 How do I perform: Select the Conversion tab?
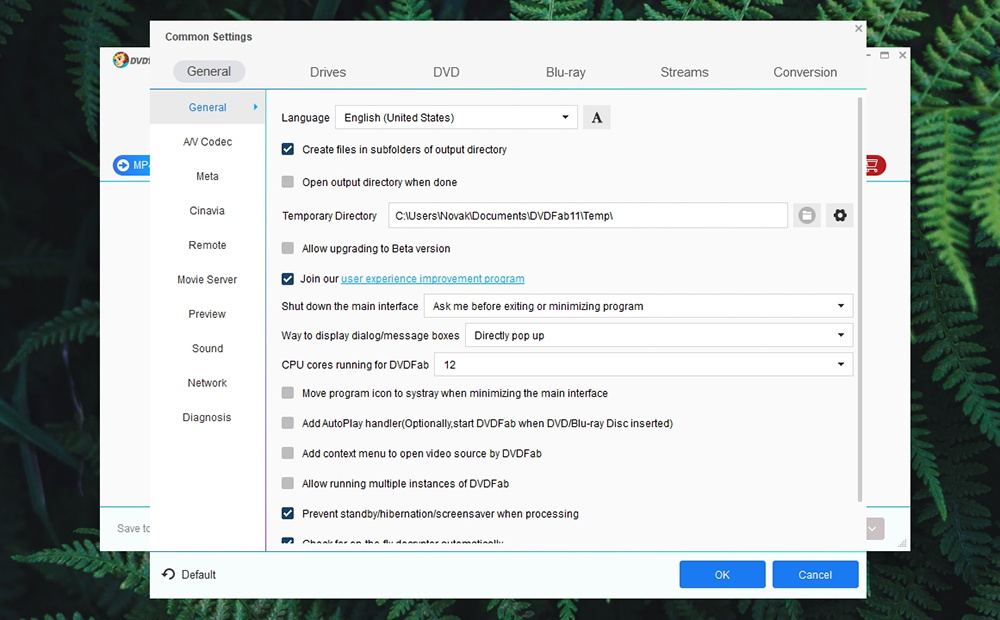pyautogui.click(x=805, y=72)
